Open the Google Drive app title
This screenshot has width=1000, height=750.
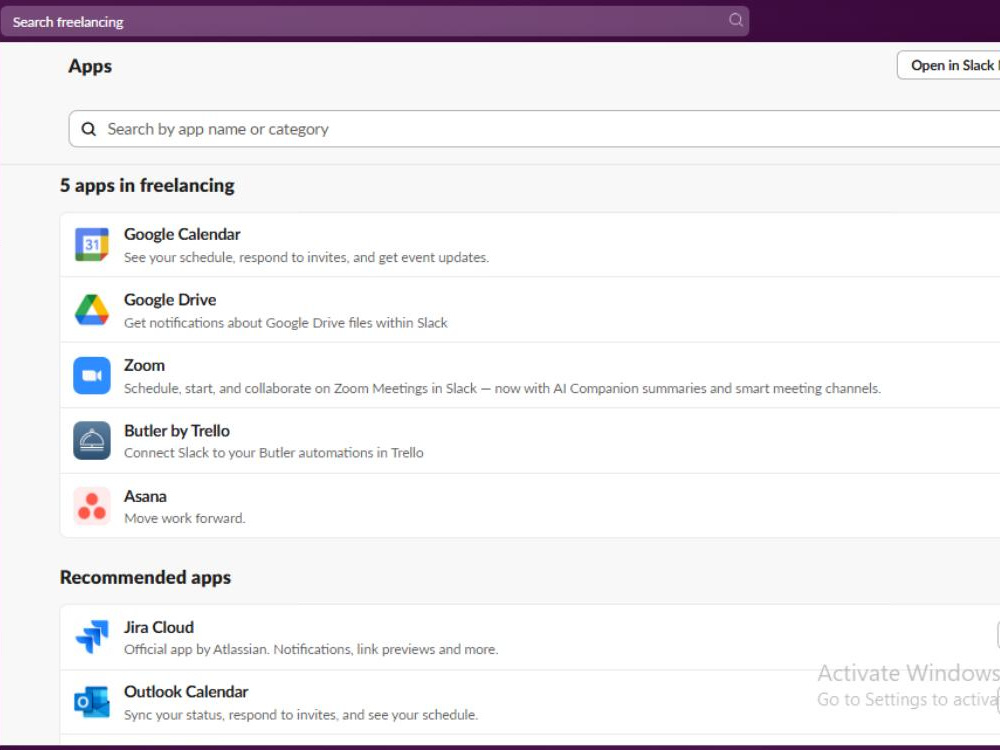point(170,300)
